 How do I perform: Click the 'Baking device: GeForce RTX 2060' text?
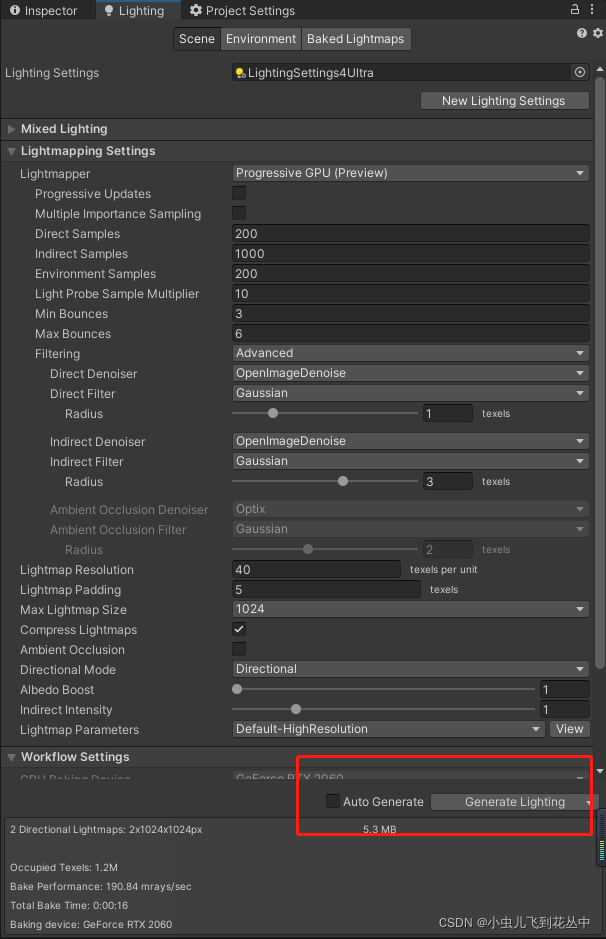pyautogui.click(x=91, y=924)
